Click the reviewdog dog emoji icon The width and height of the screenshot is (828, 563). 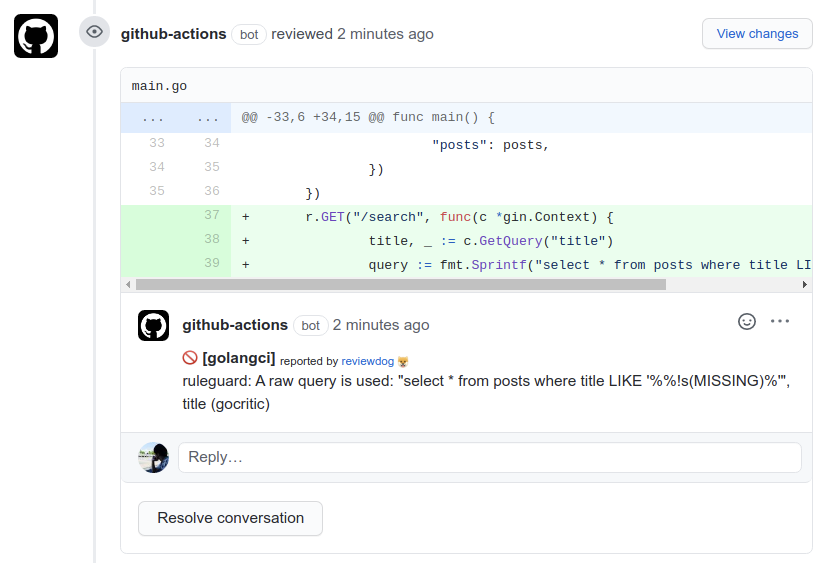pyautogui.click(x=403, y=362)
